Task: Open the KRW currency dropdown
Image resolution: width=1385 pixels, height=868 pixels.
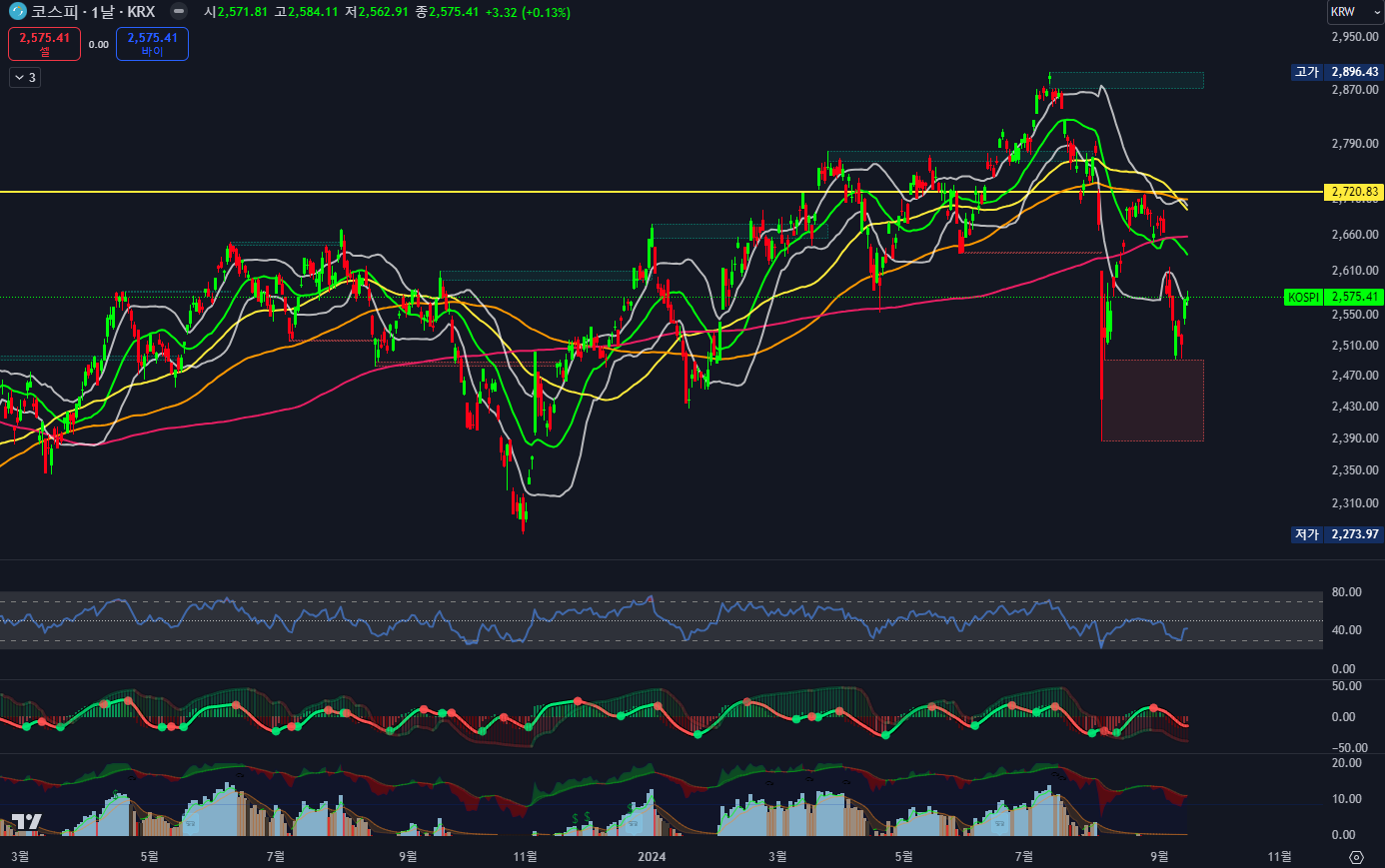Action: (1354, 12)
